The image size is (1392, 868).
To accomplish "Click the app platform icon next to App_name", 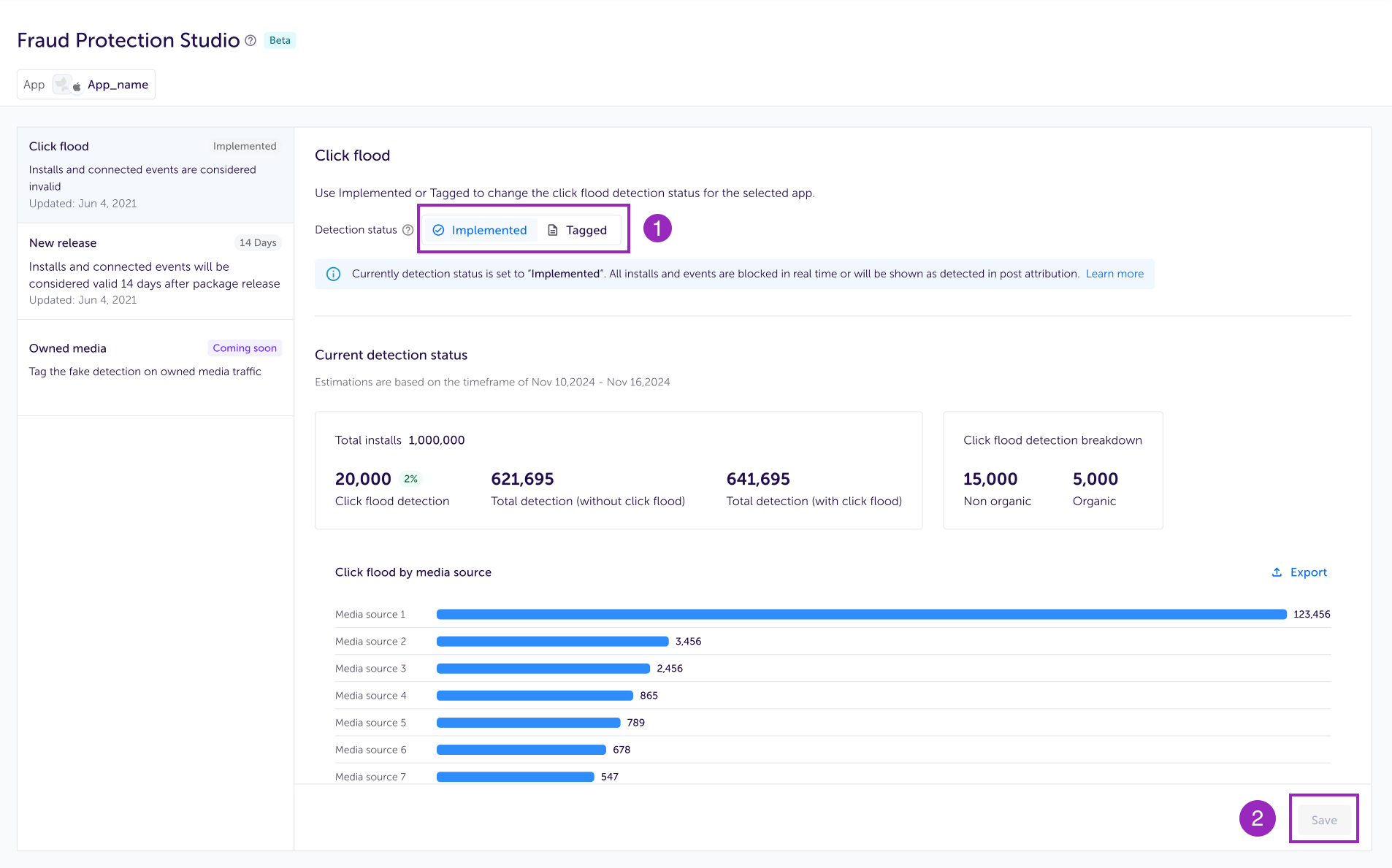I will (x=77, y=87).
